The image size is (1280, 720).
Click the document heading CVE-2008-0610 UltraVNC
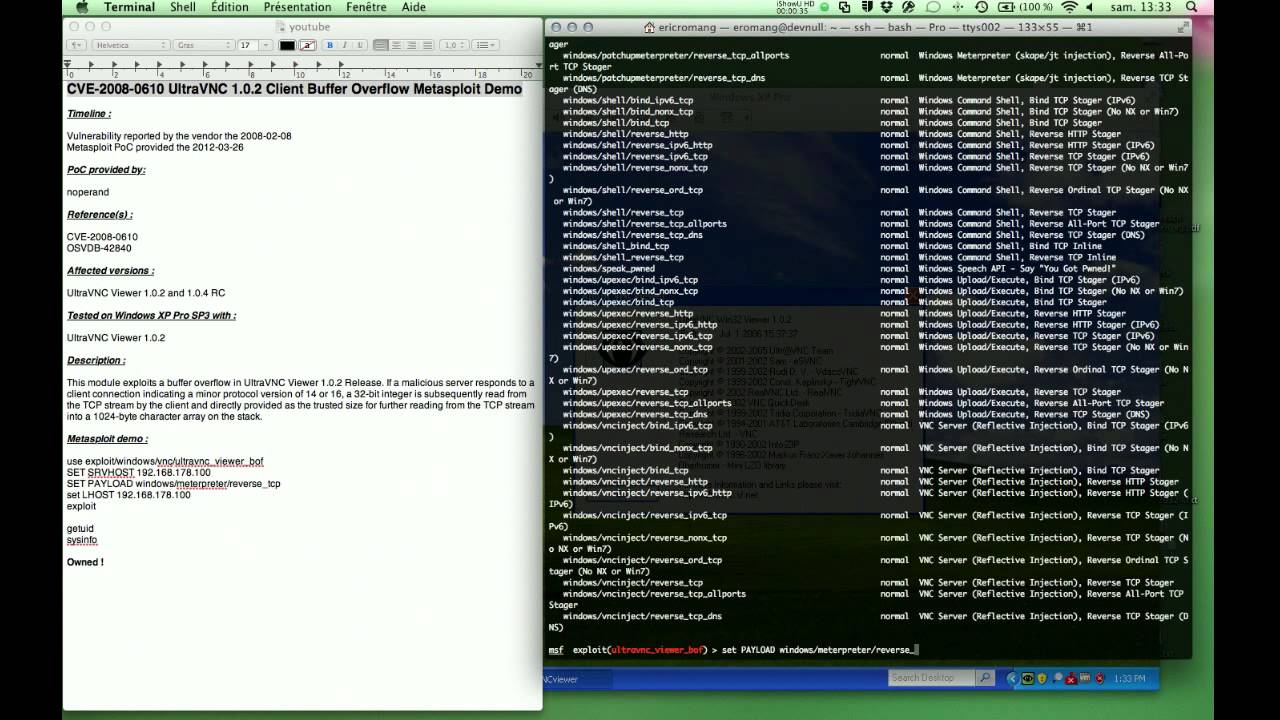pos(294,89)
